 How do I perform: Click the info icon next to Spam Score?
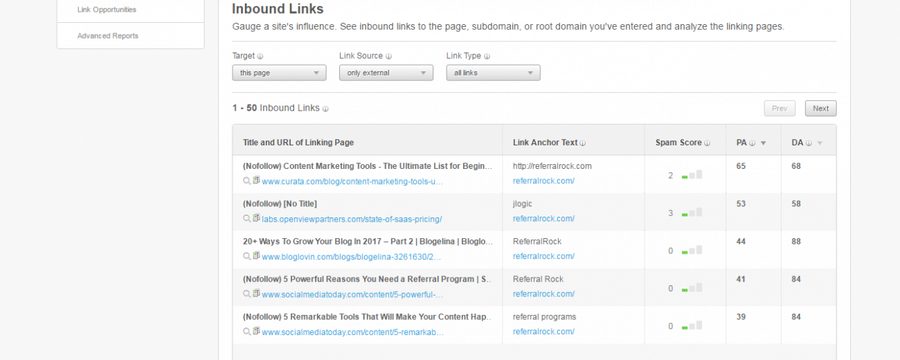coord(707,143)
